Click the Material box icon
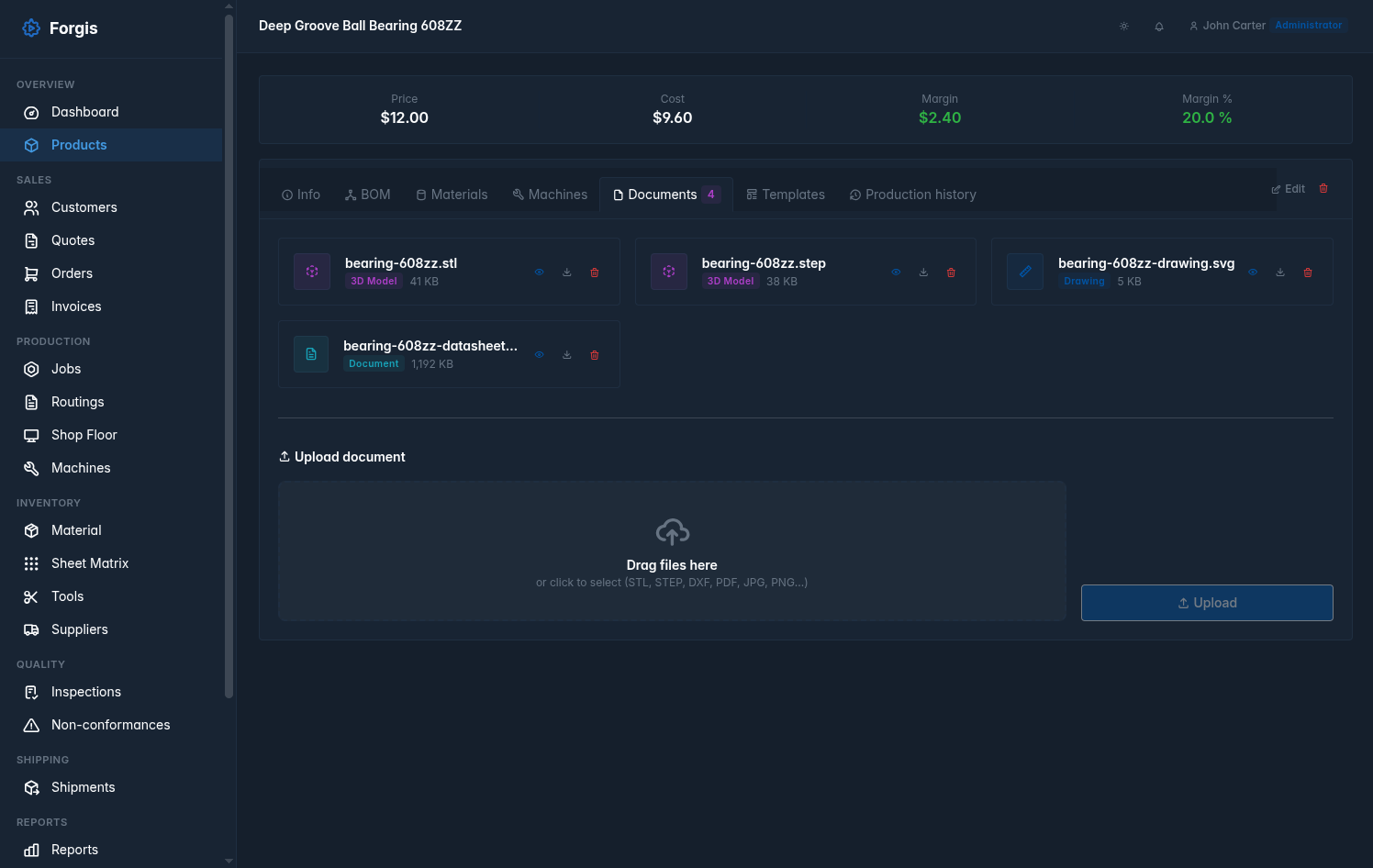 click(31, 530)
